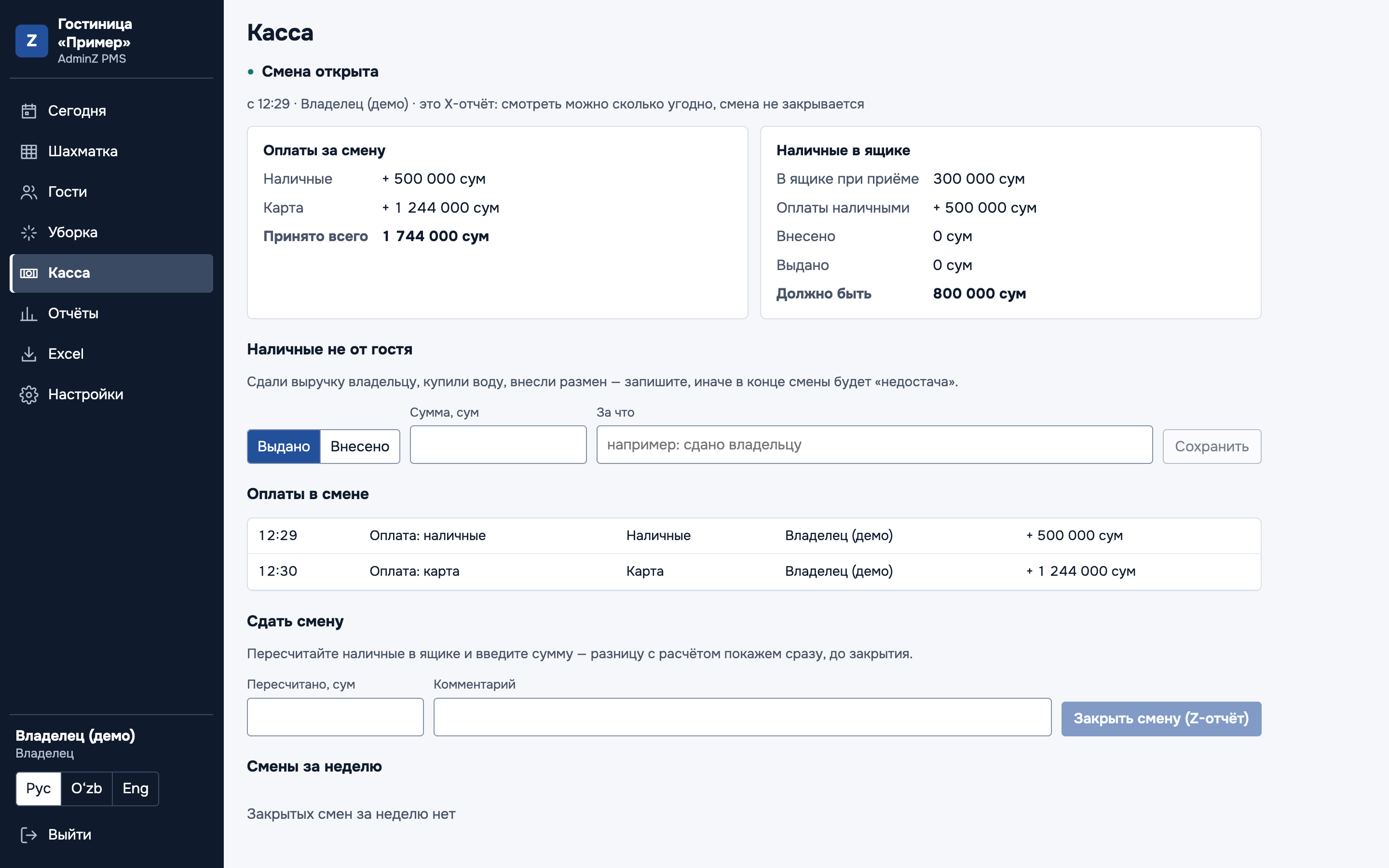
Task: Click the Excel download icon
Action: (x=29, y=354)
